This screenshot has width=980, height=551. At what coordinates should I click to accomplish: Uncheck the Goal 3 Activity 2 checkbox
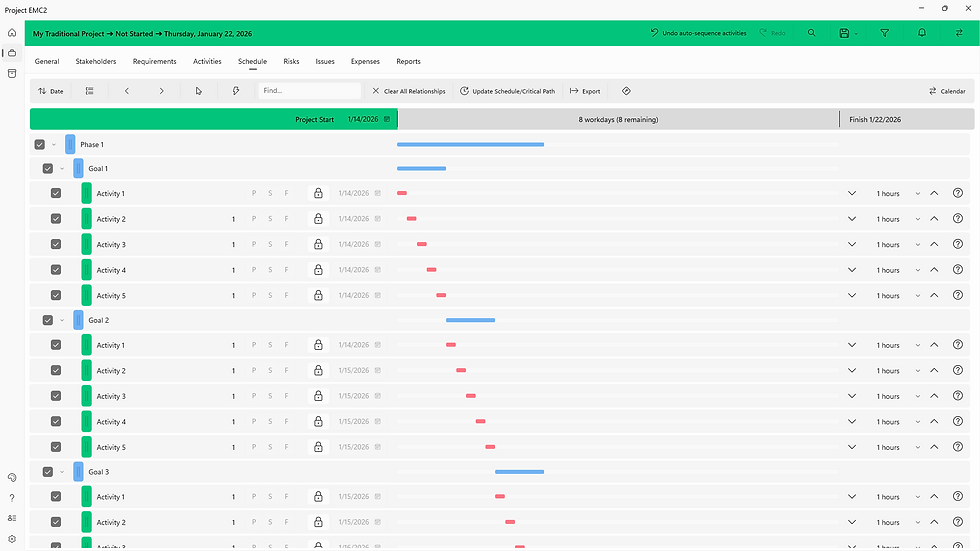point(56,522)
